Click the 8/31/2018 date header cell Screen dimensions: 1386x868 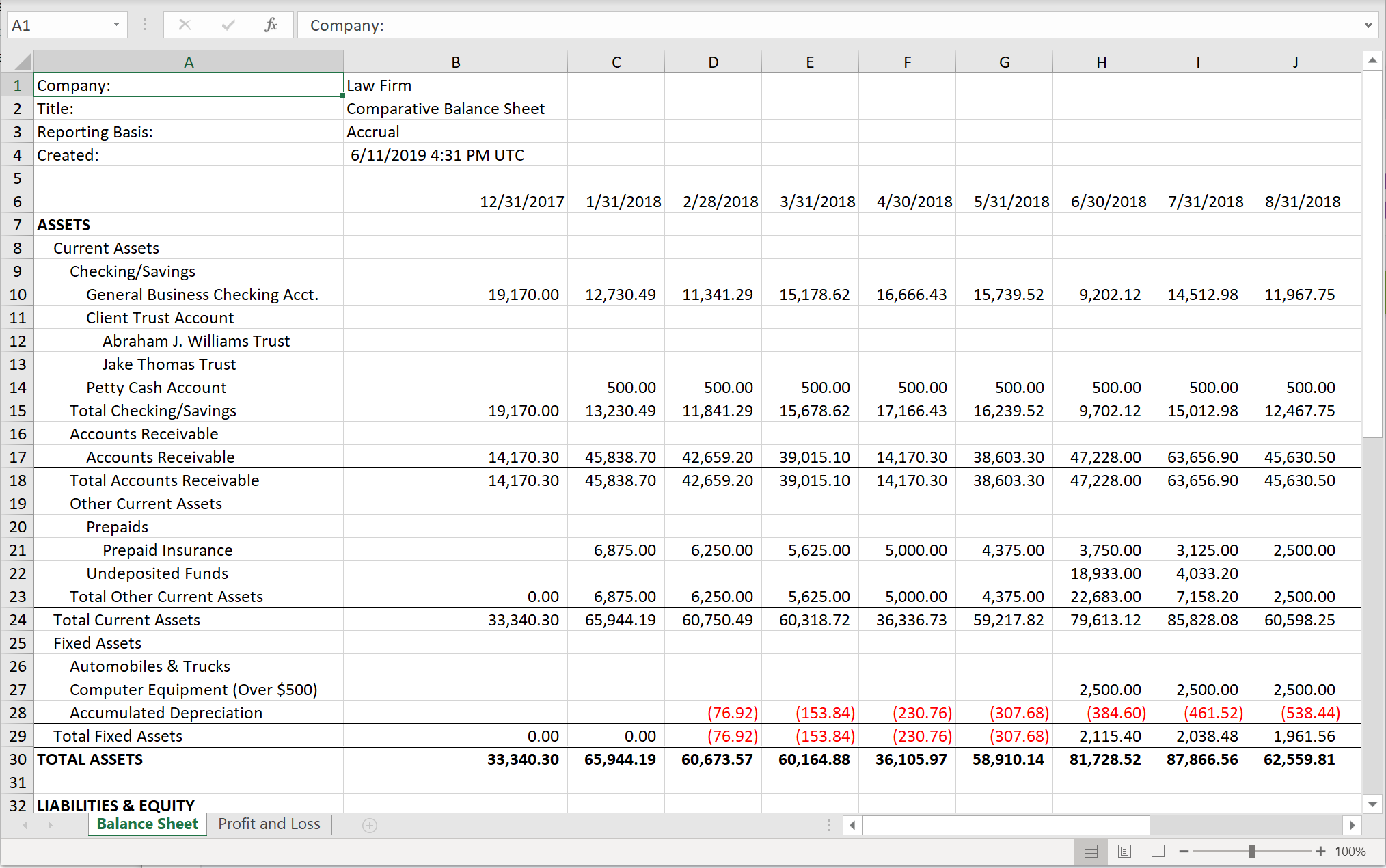(1296, 202)
